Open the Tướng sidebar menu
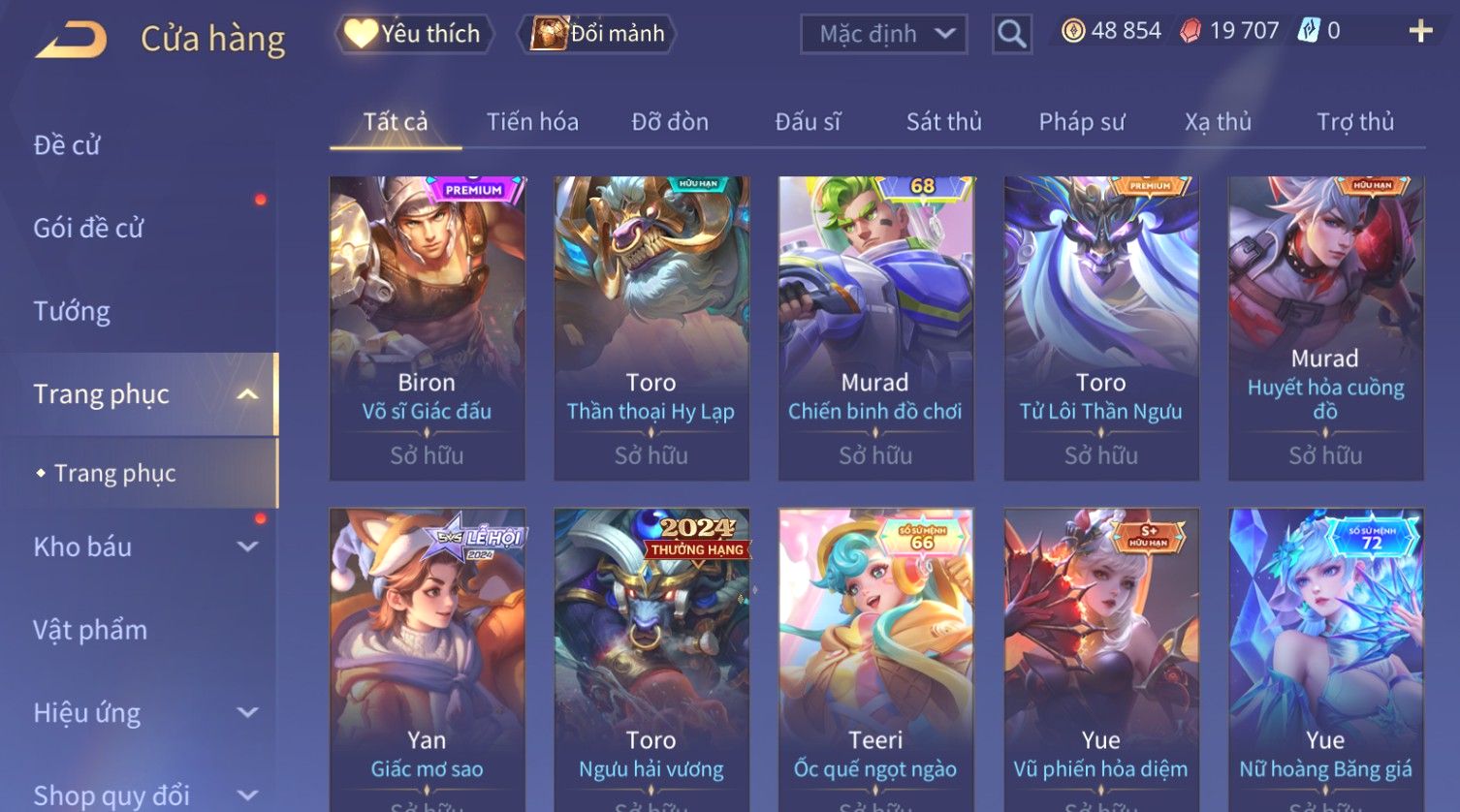The height and width of the screenshot is (812, 1460). coord(72,311)
